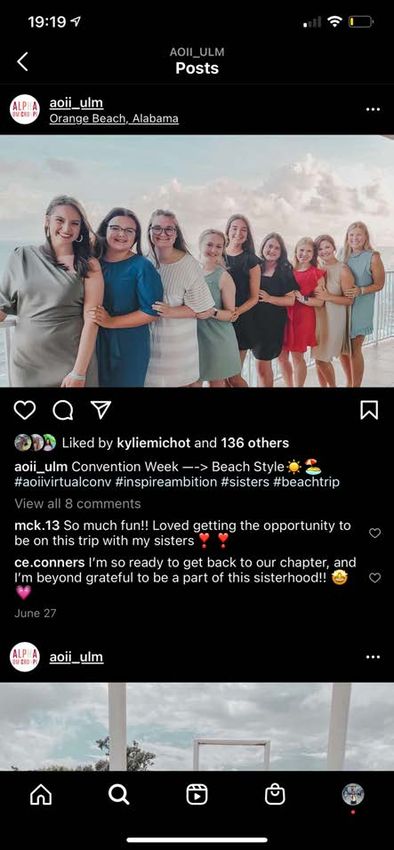
Task: Open three-dot options on the first post
Action: [373, 109]
